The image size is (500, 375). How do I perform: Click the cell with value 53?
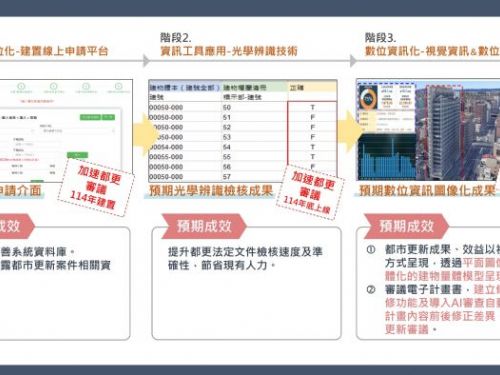coord(227,137)
